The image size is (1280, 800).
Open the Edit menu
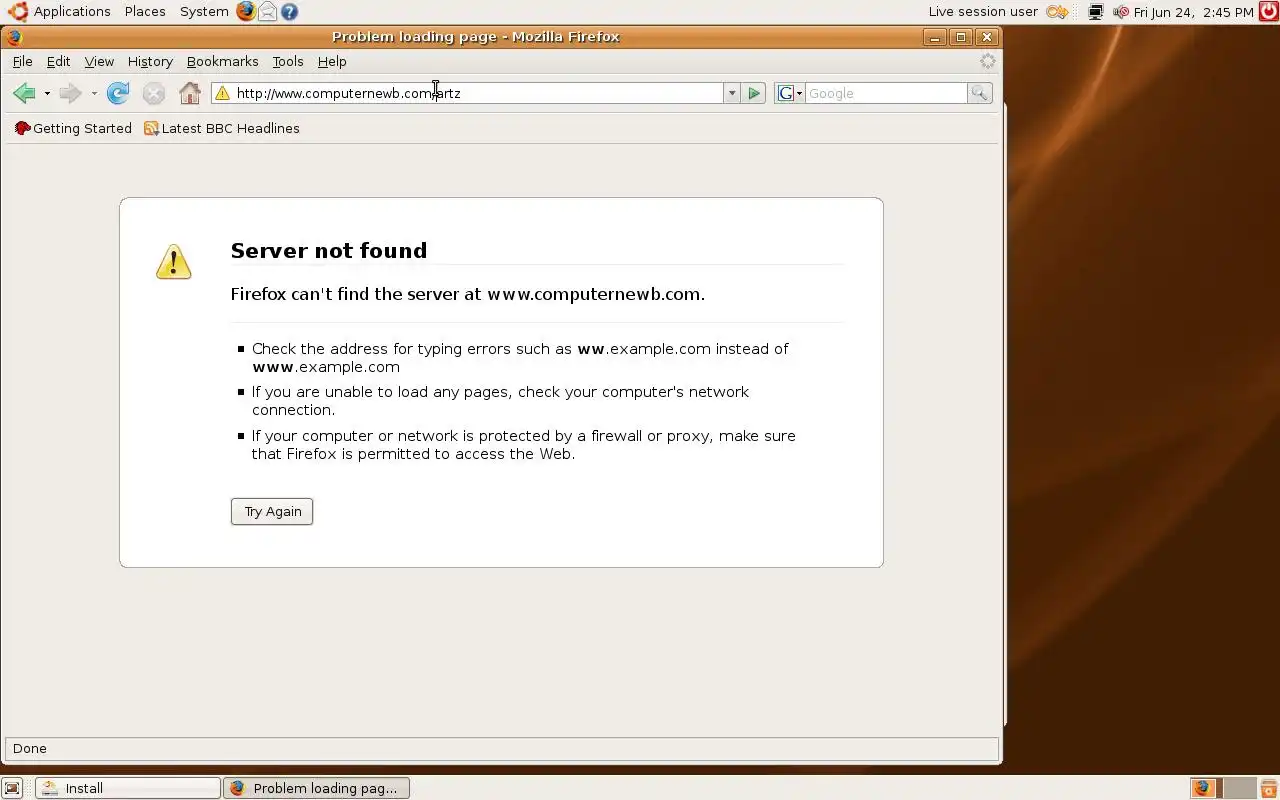click(58, 61)
